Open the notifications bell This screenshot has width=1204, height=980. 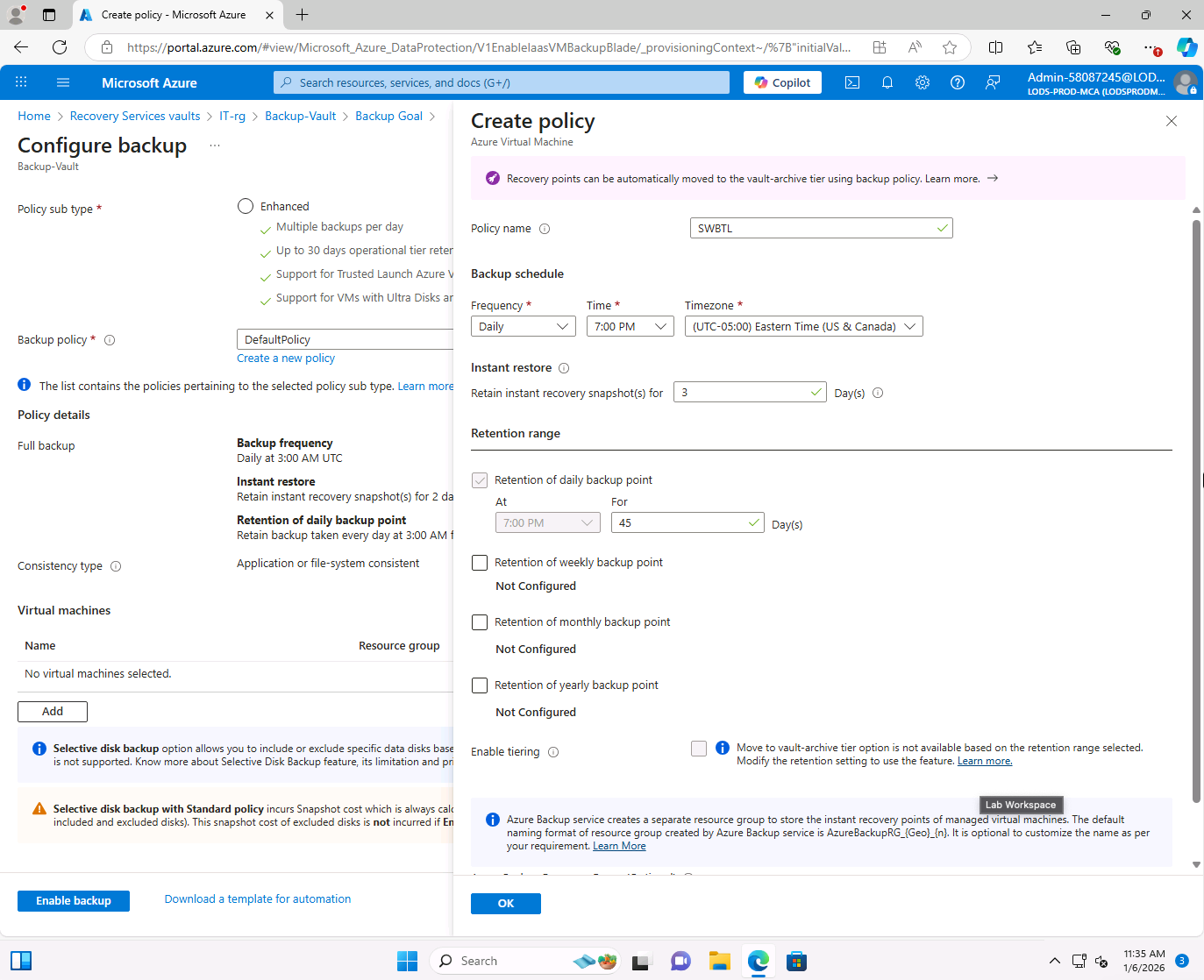[x=887, y=82]
